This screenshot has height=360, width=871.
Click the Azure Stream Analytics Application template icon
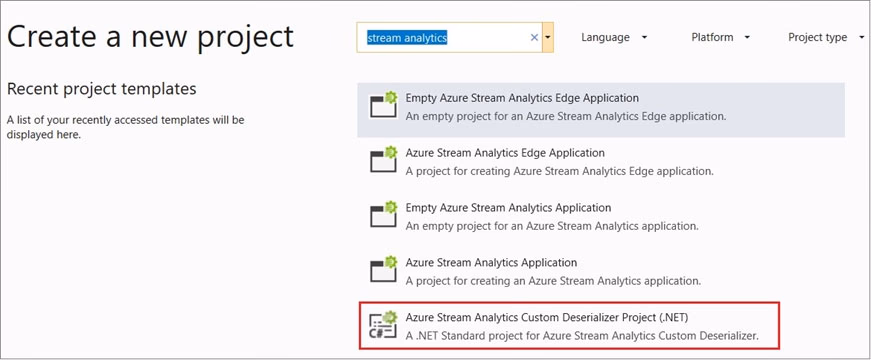click(384, 269)
